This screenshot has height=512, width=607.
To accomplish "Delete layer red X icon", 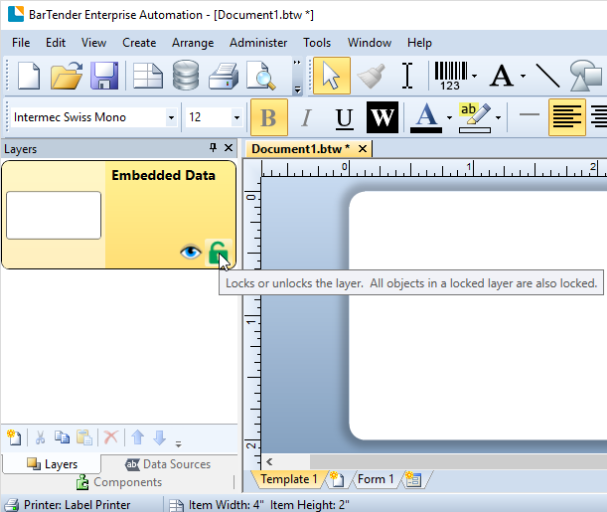I will click(111, 438).
